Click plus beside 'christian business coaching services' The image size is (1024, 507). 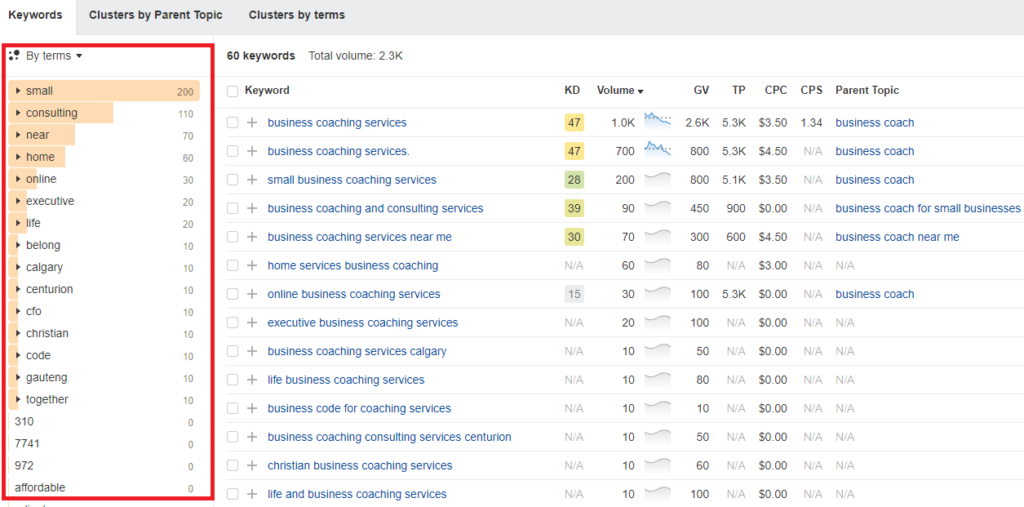(x=252, y=466)
